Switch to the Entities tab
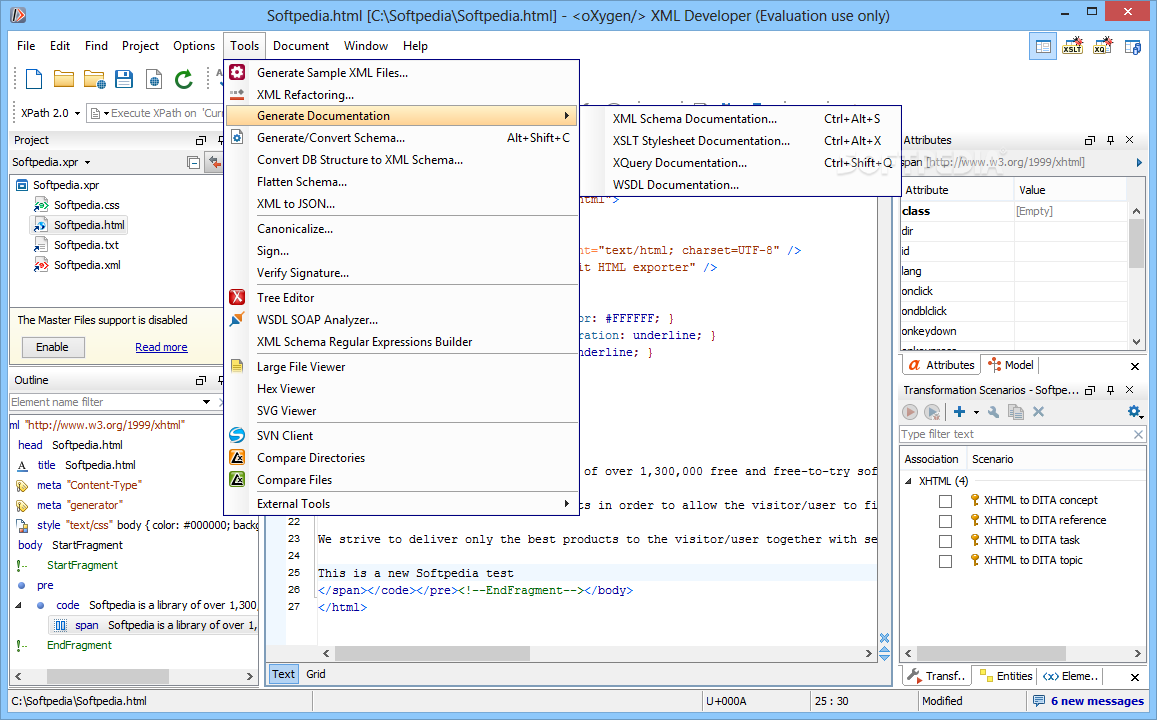 (x=1006, y=676)
